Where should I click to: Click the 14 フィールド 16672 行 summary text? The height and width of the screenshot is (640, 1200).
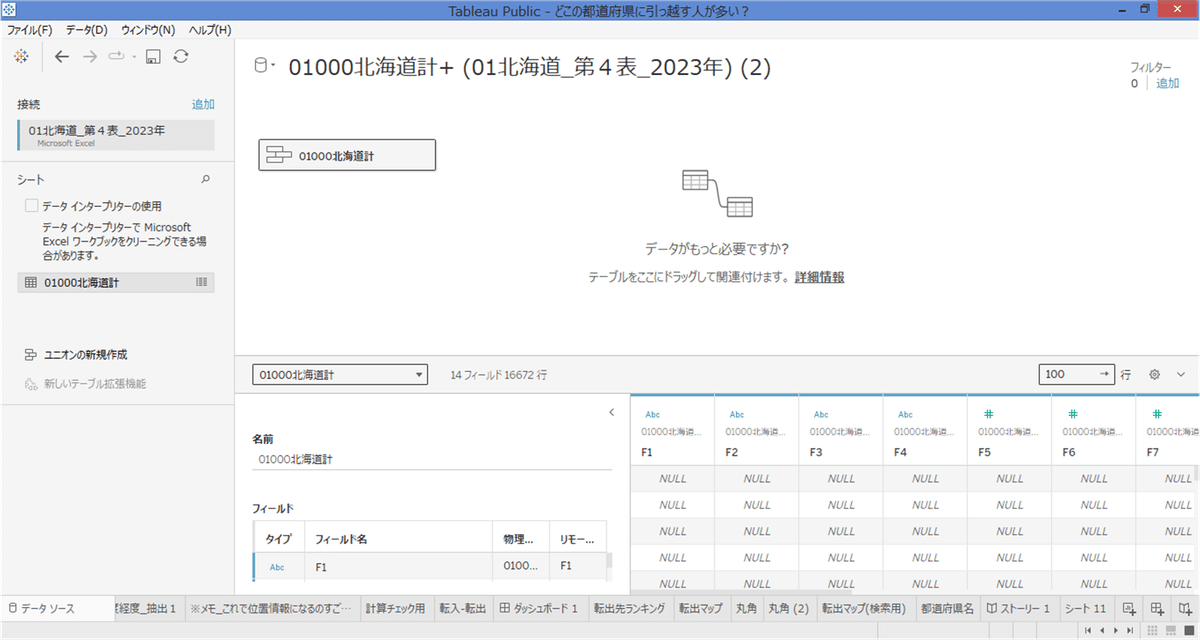[x=499, y=375]
